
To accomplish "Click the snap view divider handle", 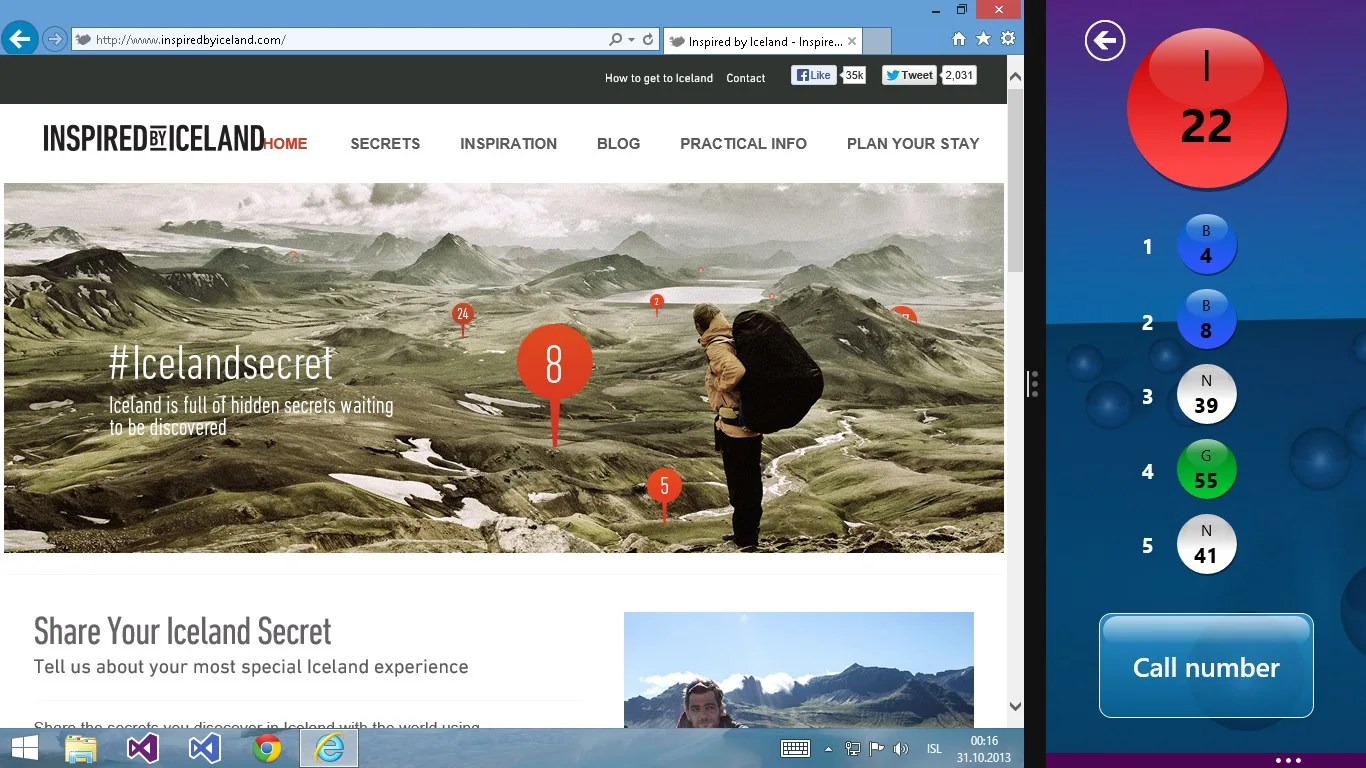I will click(1034, 384).
